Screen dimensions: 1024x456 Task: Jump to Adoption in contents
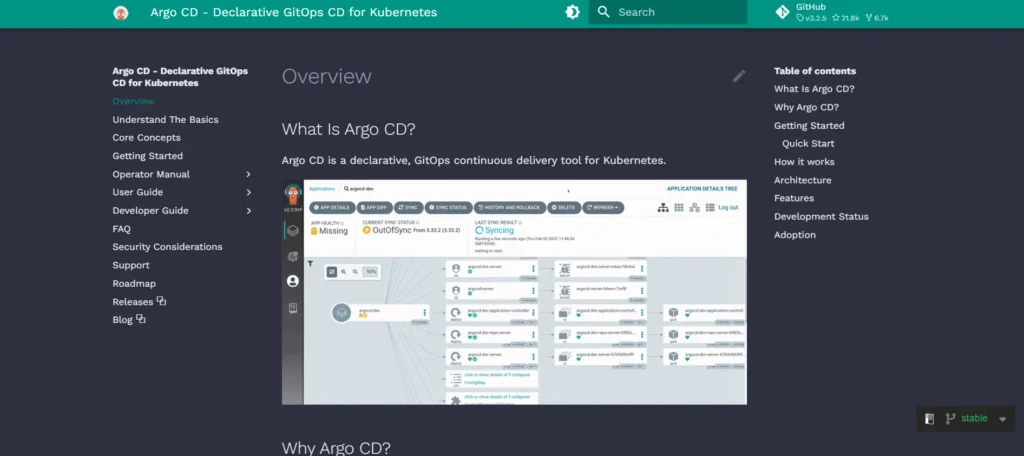coord(795,235)
